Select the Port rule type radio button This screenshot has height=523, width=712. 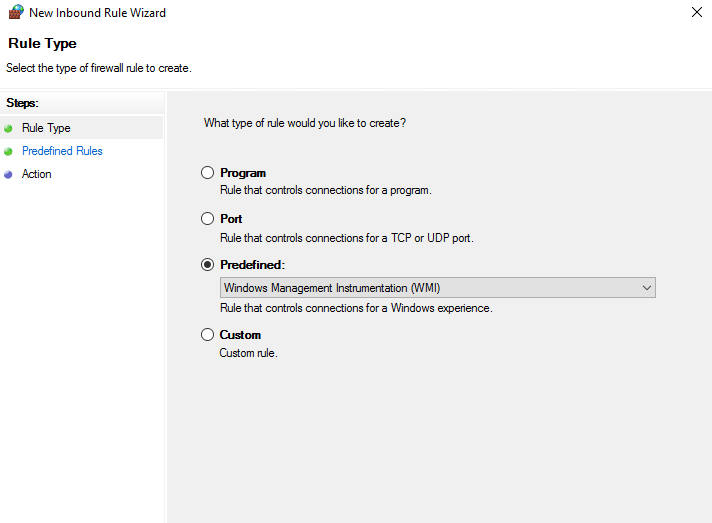[x=208, y=219]
